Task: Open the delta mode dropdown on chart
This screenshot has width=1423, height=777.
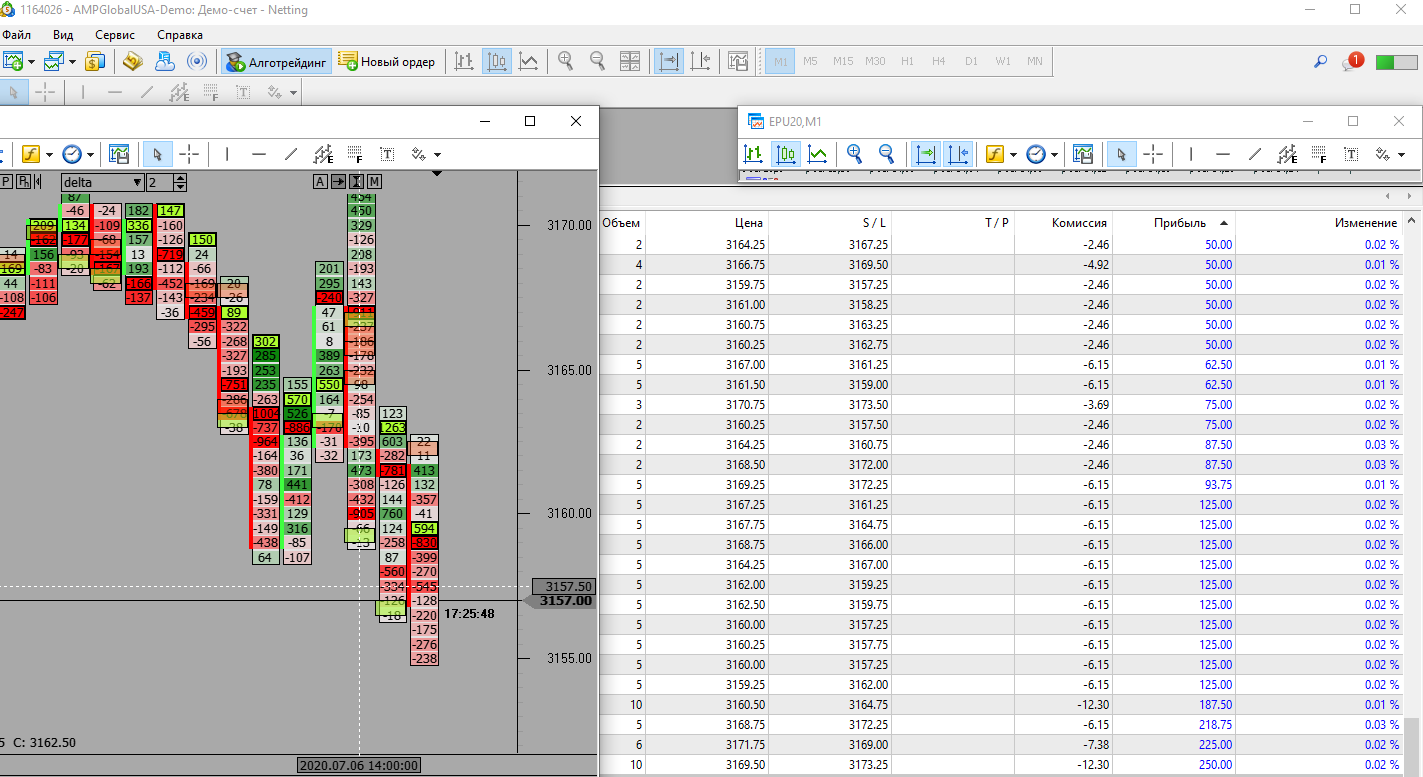Action: pos(103,182)
